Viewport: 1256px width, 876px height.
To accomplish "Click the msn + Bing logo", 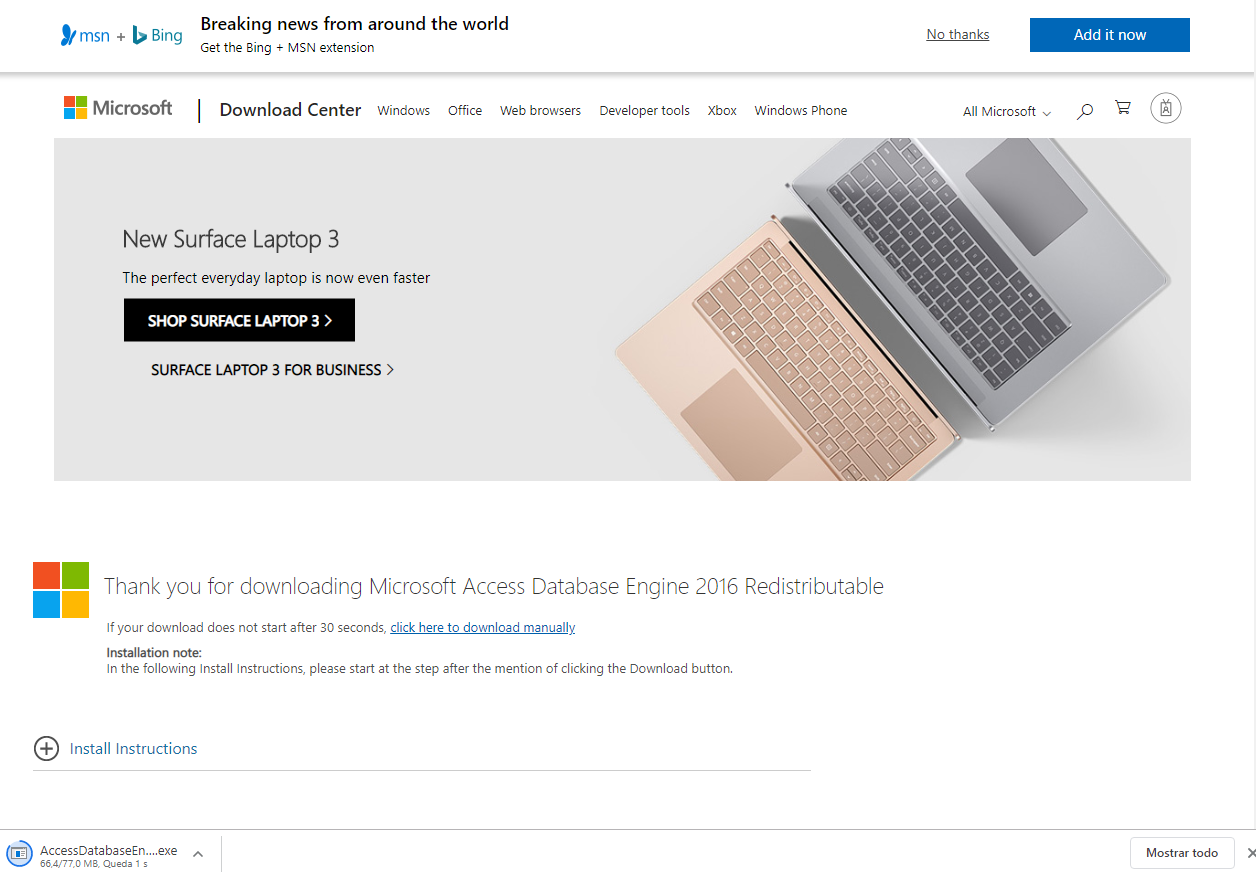I will pos(121,36).
